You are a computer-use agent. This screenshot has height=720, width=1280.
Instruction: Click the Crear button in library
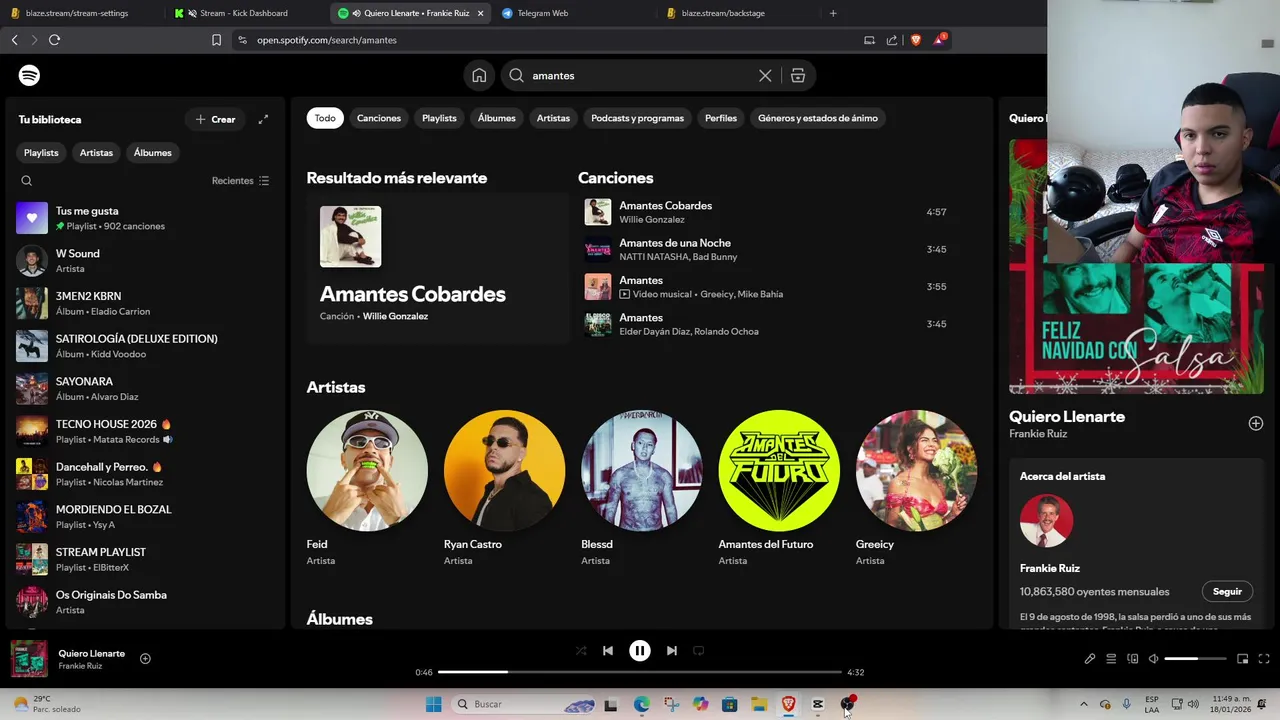[x=215, y=119]
